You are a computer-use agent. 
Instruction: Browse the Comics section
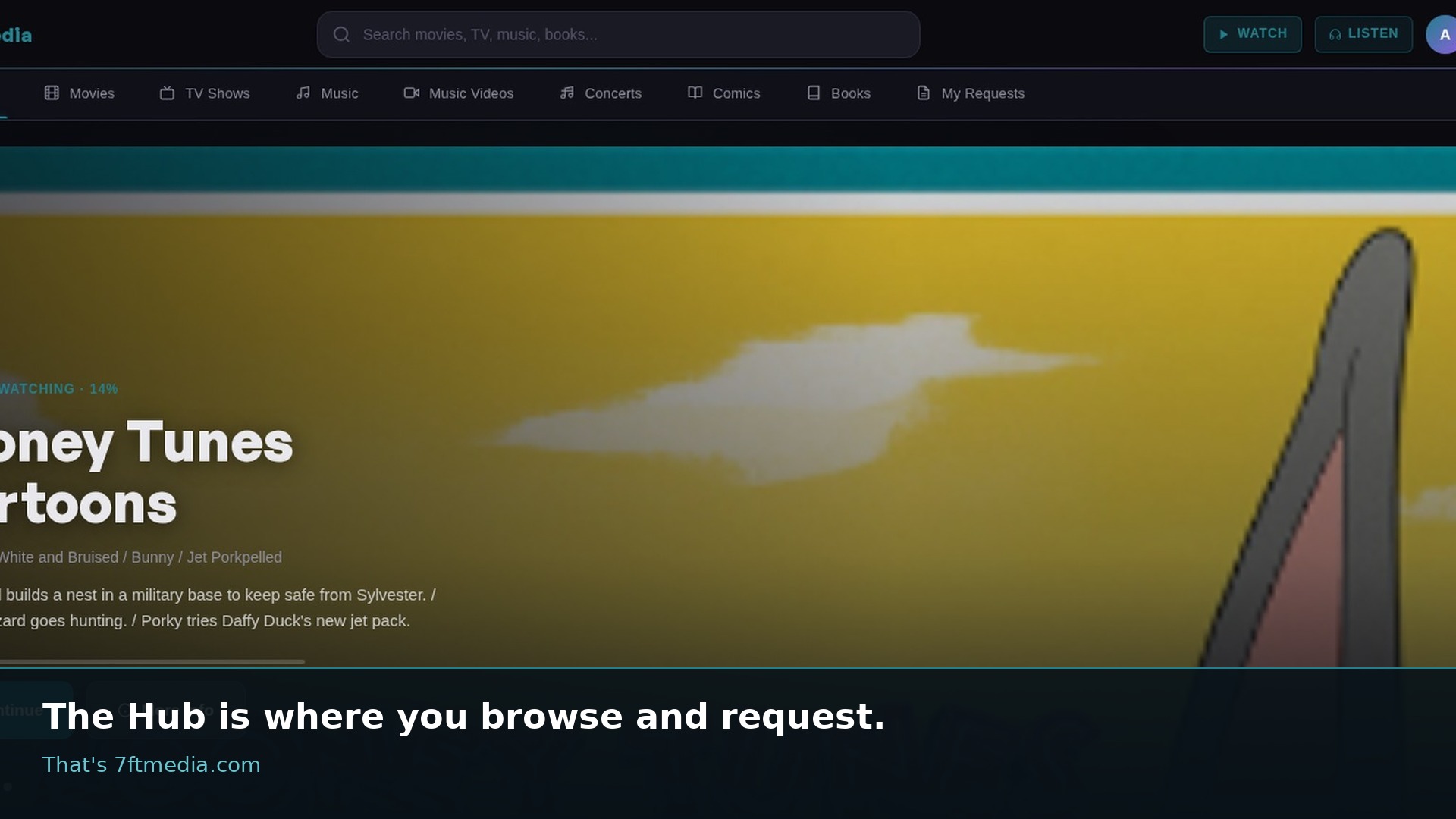pyautogui.click(x=723, y=93)
